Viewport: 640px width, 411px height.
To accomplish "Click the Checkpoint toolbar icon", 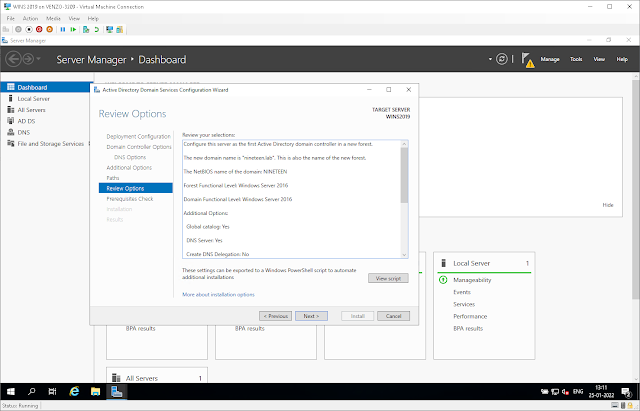I will click(86, 29).
